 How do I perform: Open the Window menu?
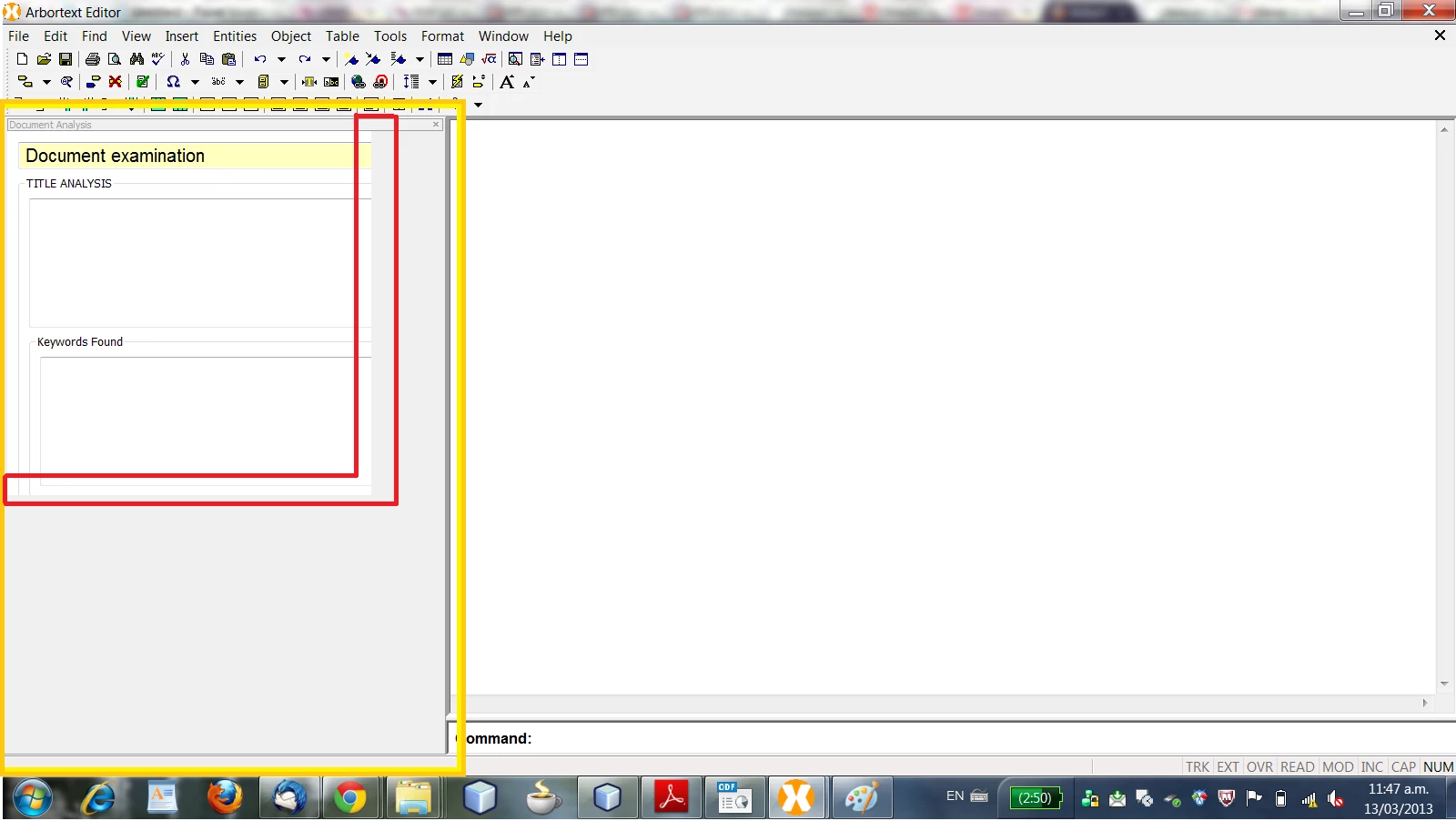point(503,36)
